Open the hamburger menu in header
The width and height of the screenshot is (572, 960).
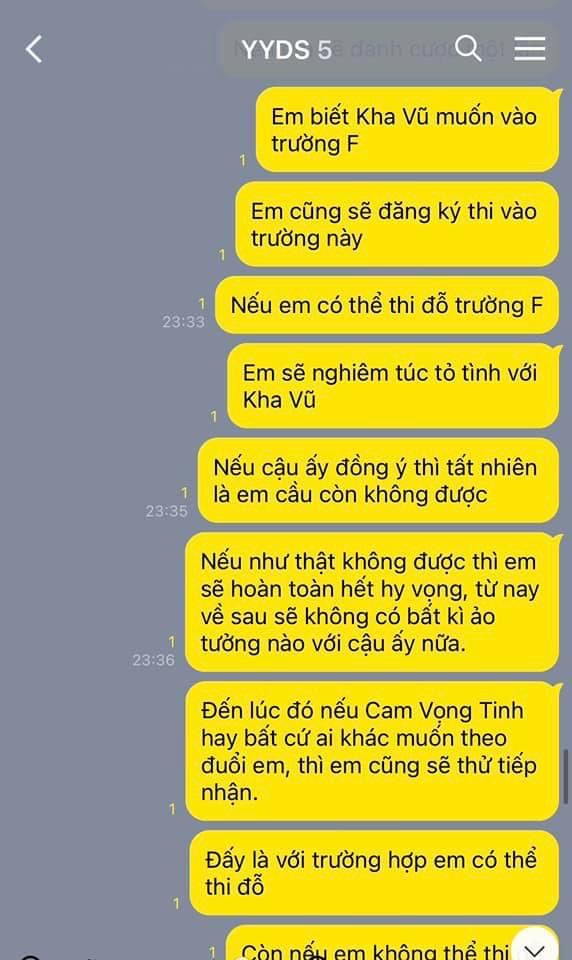[x=530, y=48]
